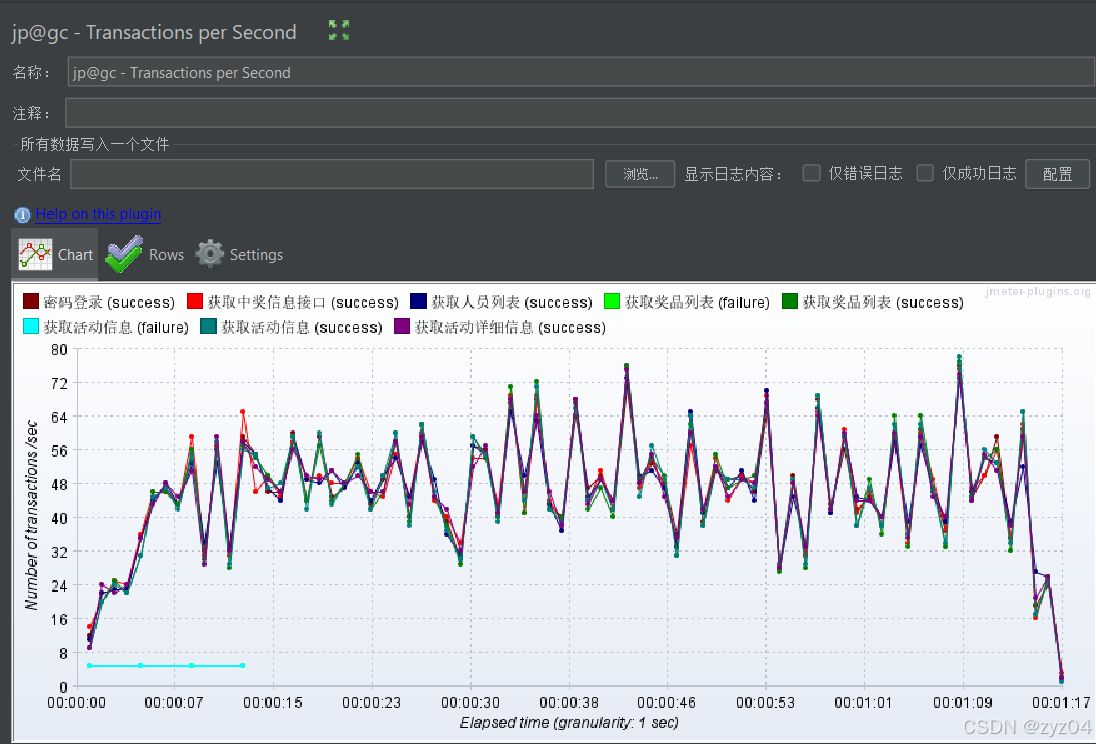Click the 浏览... browse button

coord(640,174)
